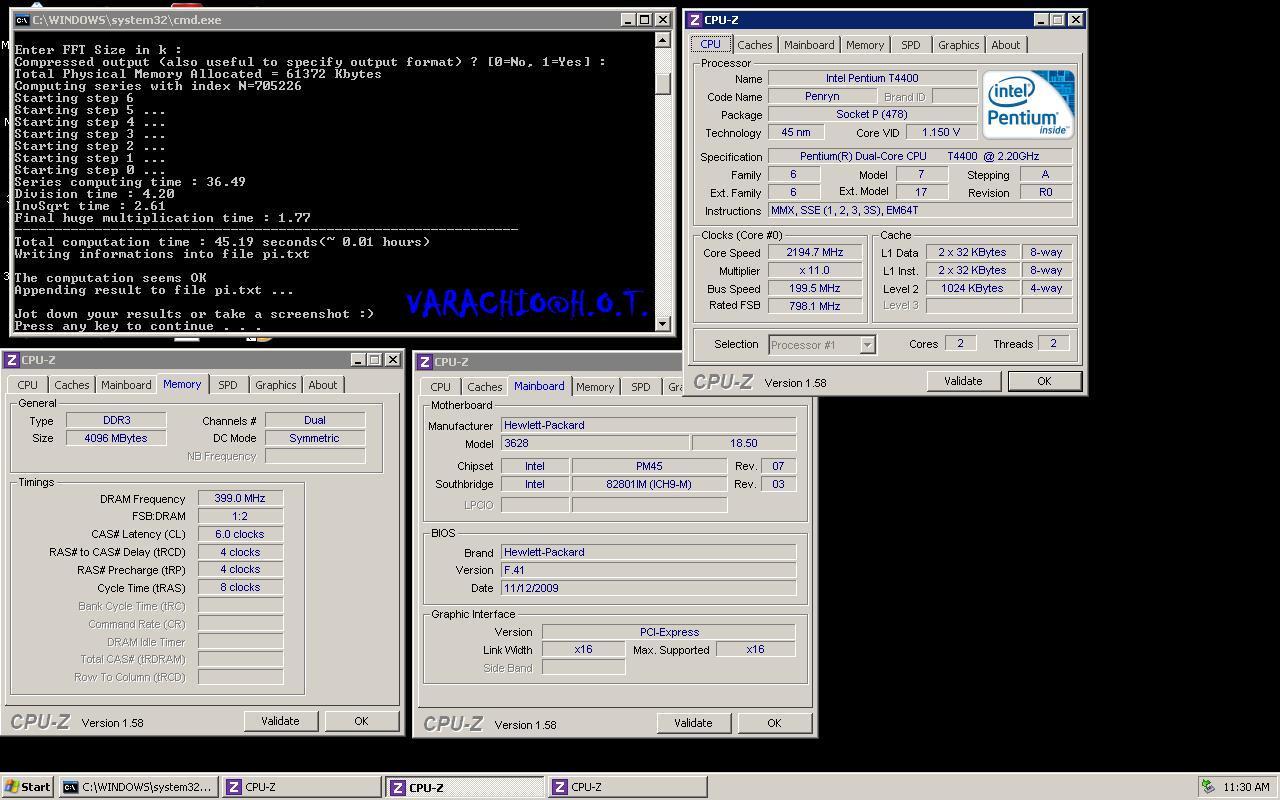Click the Bus Speed value 199.5 MHz
Image resolution: width=1280 pixels, height=800 pixels.
click(x=814, y=289)
